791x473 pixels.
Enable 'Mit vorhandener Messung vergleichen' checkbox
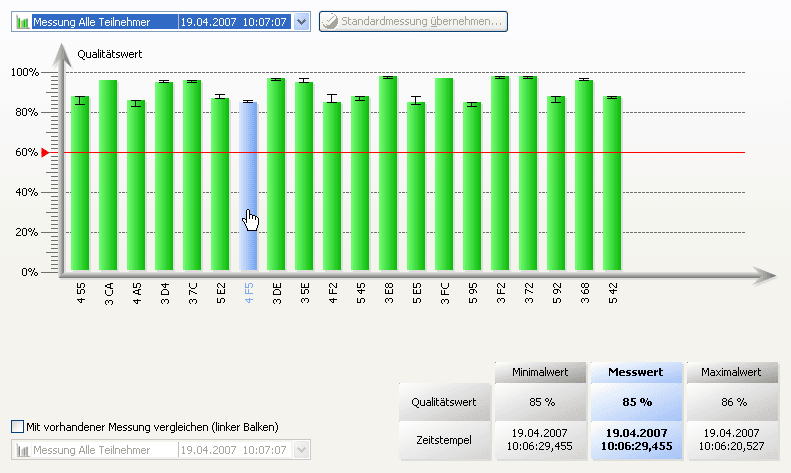point(17,427)
